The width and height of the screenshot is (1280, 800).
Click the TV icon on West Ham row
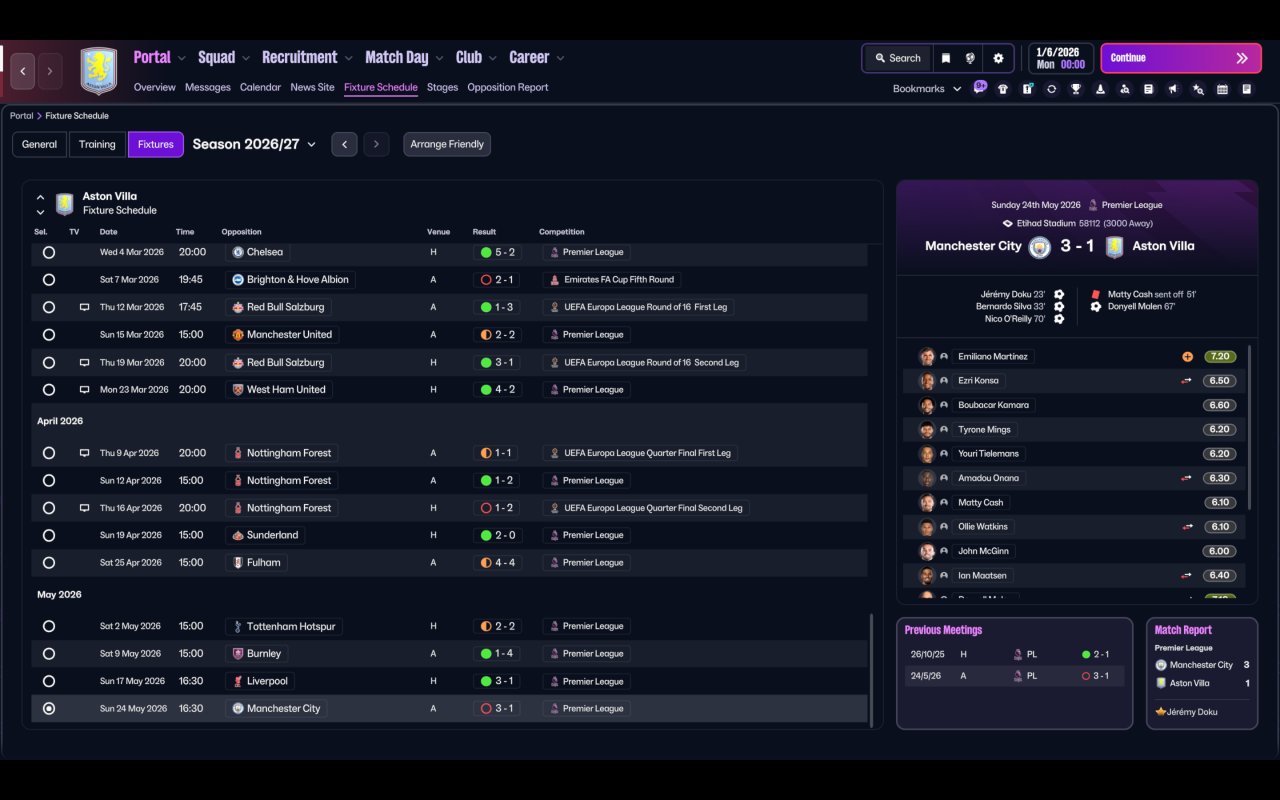[84, 390]
